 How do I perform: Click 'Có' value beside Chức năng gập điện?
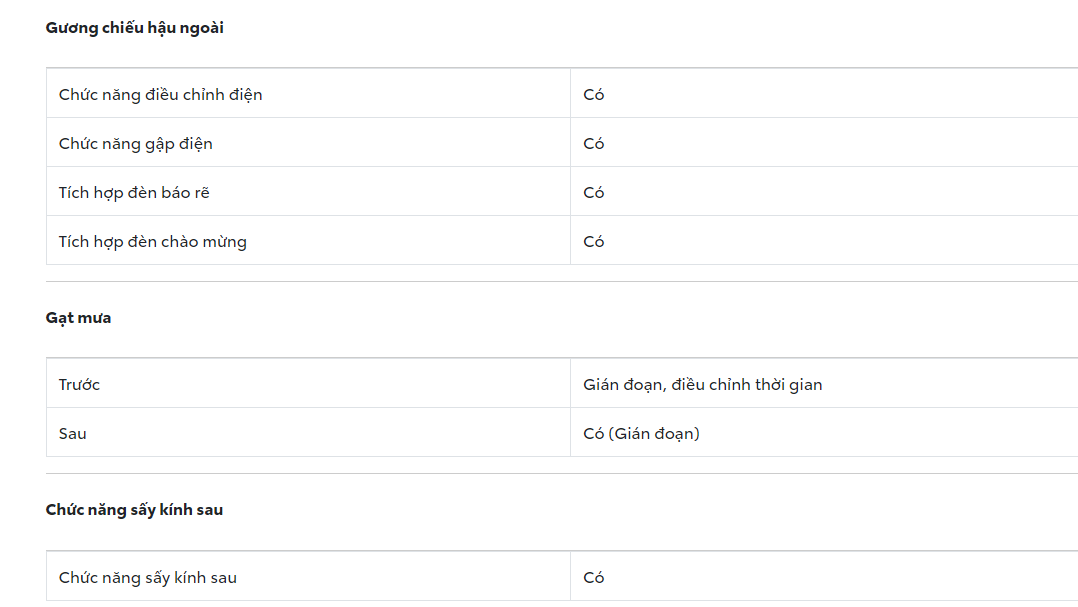(594, 144)
